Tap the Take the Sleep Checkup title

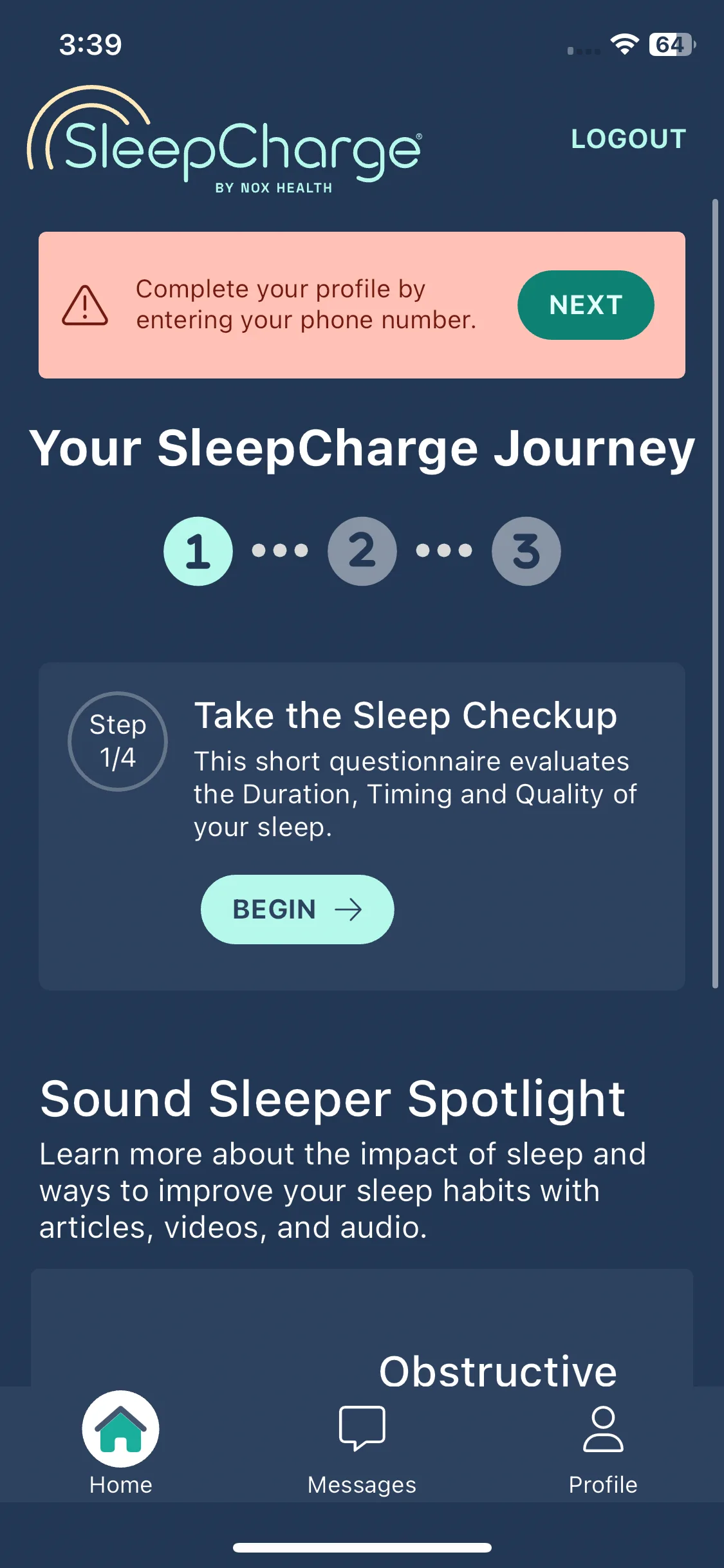[405, 716]
